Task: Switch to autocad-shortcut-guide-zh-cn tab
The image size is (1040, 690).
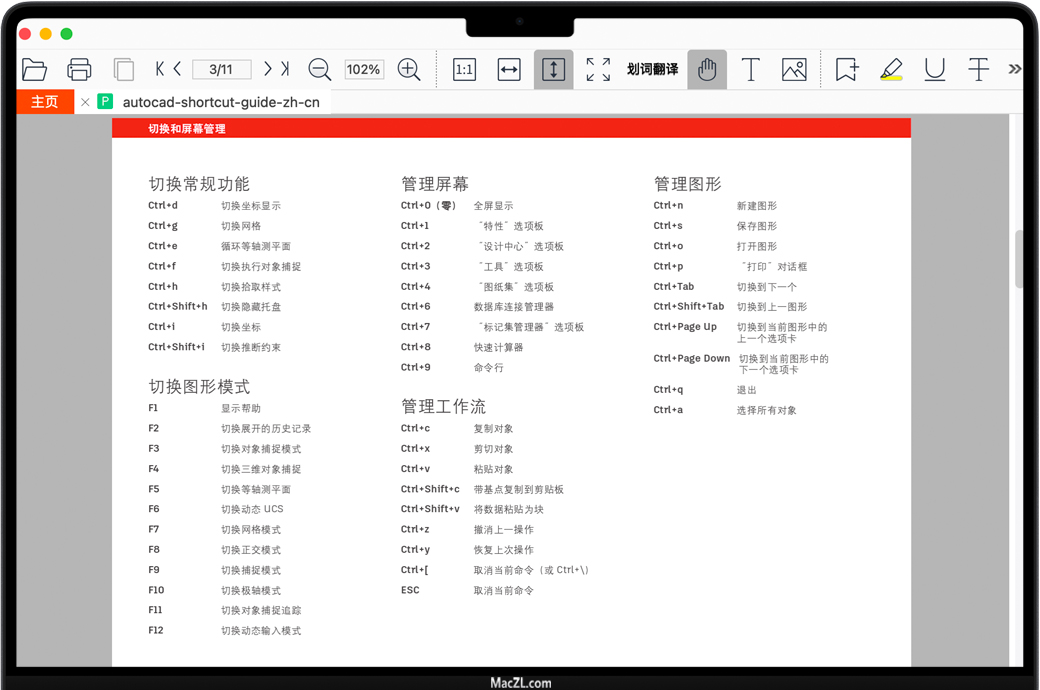Action: click(220, 102)
